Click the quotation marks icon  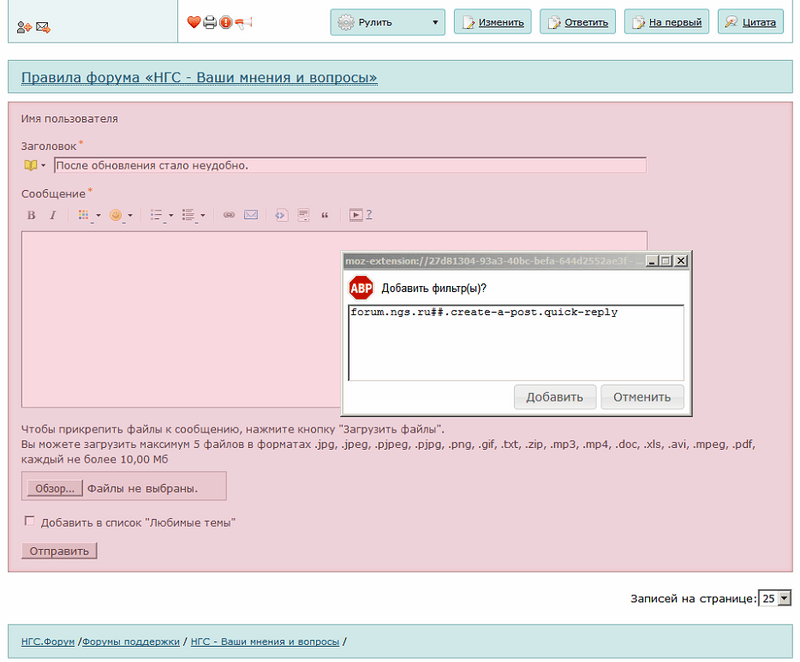coord(324,215)
